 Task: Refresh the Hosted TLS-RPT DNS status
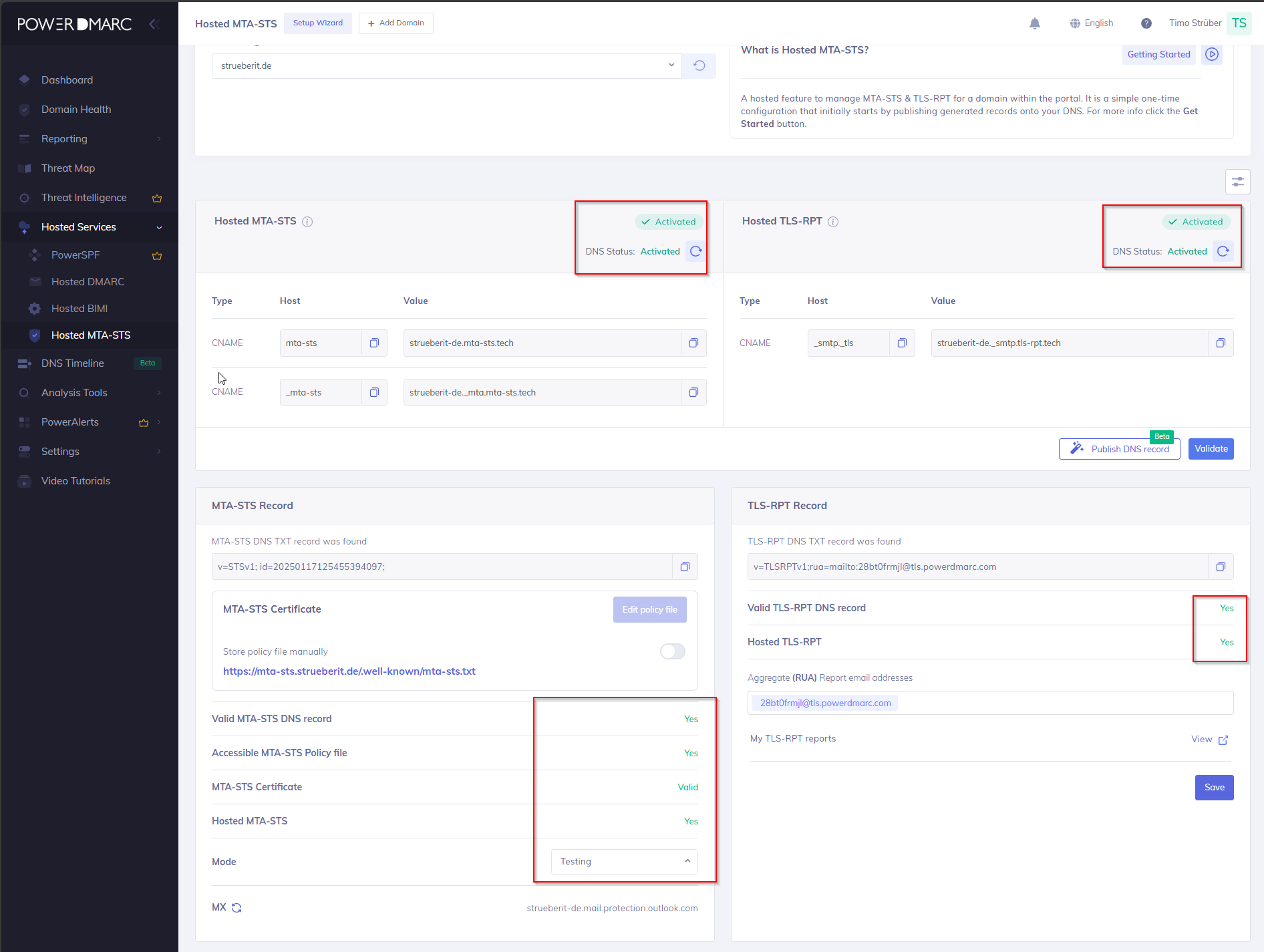tap(1223, 251)
